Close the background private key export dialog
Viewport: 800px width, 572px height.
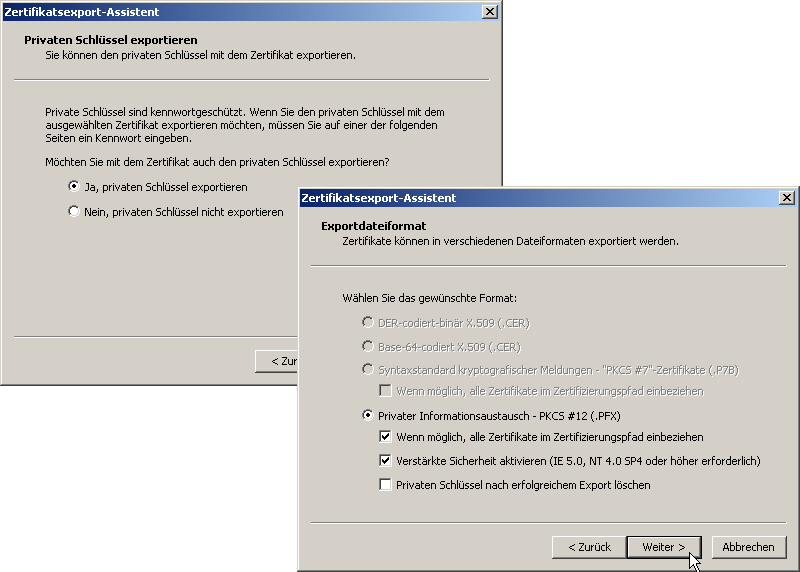tap(489, 11)
